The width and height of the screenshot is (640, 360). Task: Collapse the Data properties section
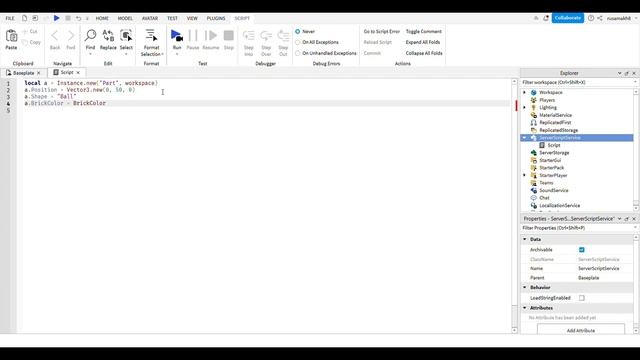coord(525,239)
